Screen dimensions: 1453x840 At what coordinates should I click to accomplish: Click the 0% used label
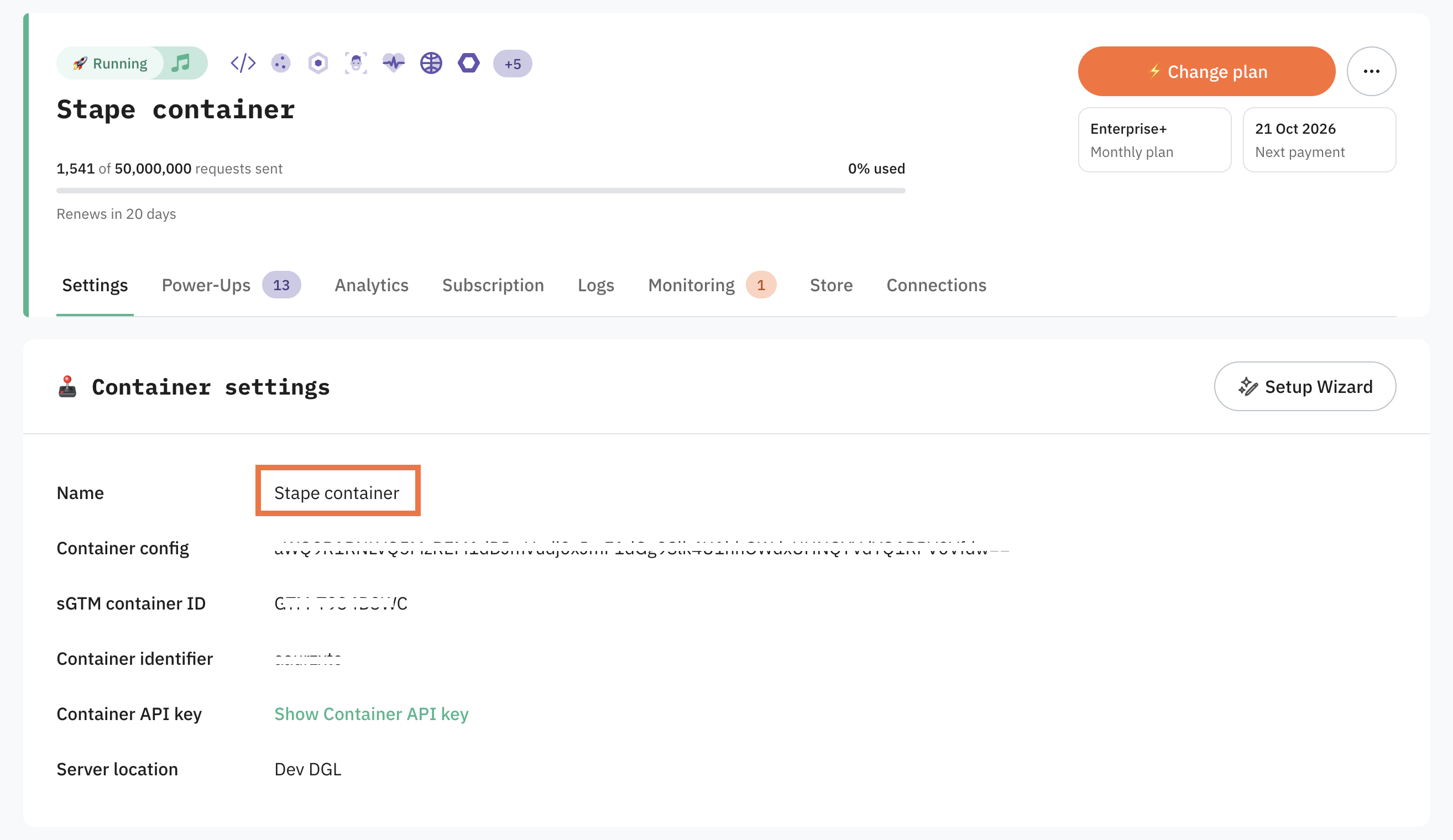[x=876, y=169]
